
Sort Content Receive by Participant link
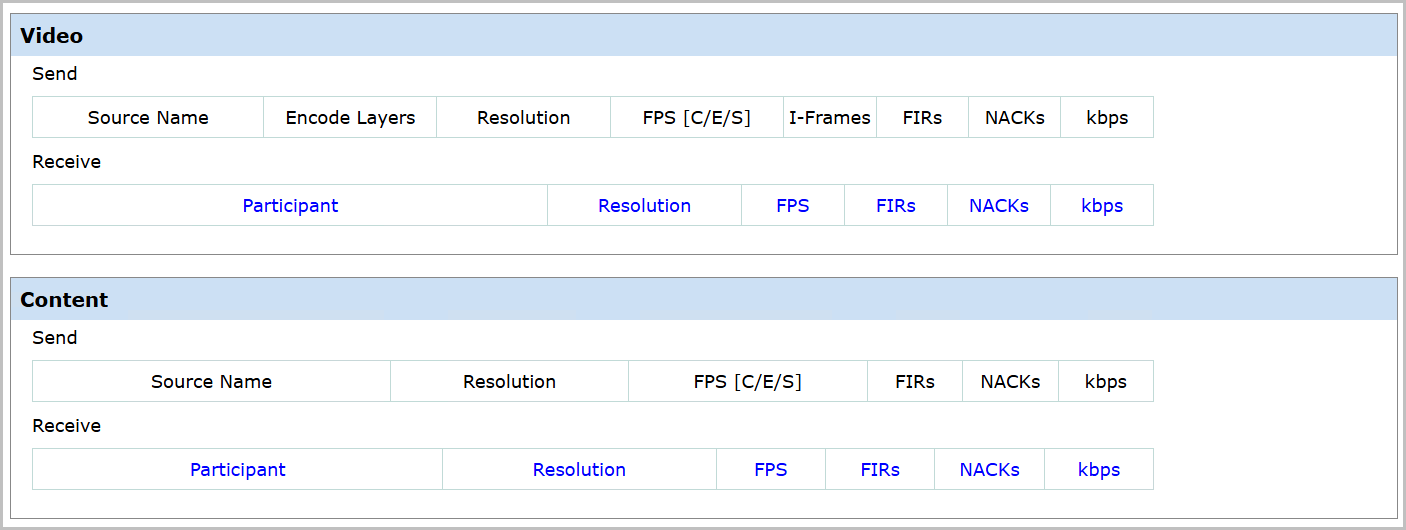pos(237,470)
